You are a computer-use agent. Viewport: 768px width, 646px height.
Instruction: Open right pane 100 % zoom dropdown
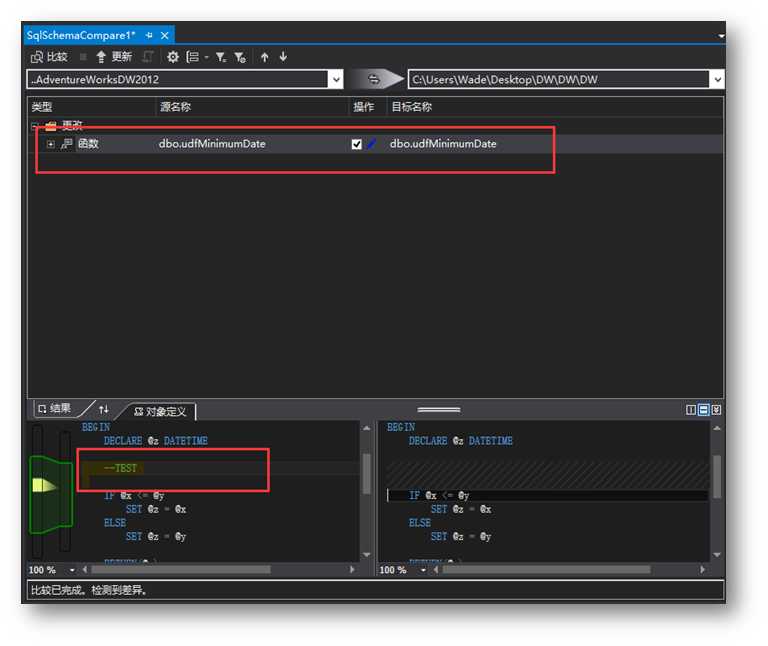[x=423, y=570]
